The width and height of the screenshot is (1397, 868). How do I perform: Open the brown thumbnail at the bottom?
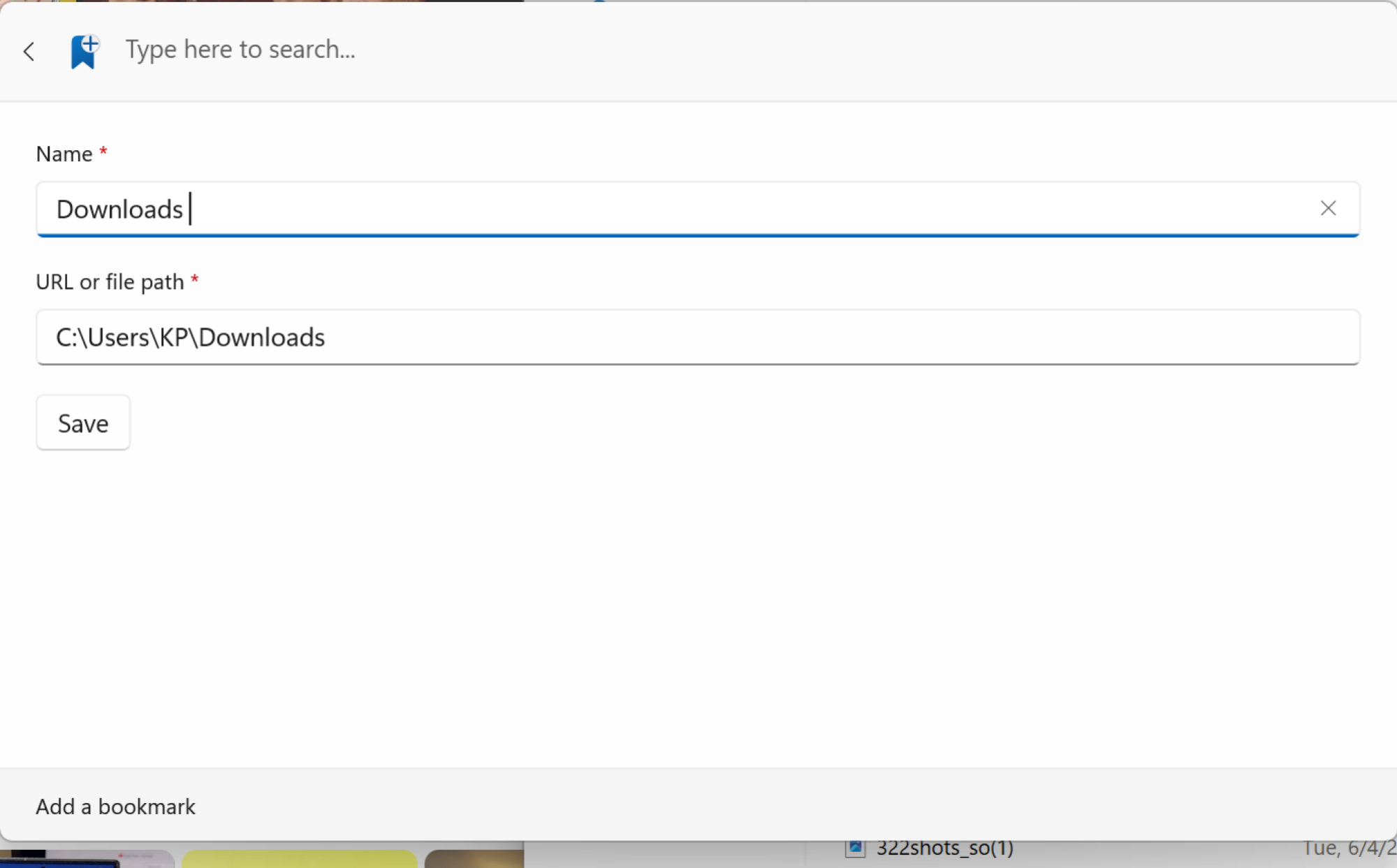click(x=474, y=859)
